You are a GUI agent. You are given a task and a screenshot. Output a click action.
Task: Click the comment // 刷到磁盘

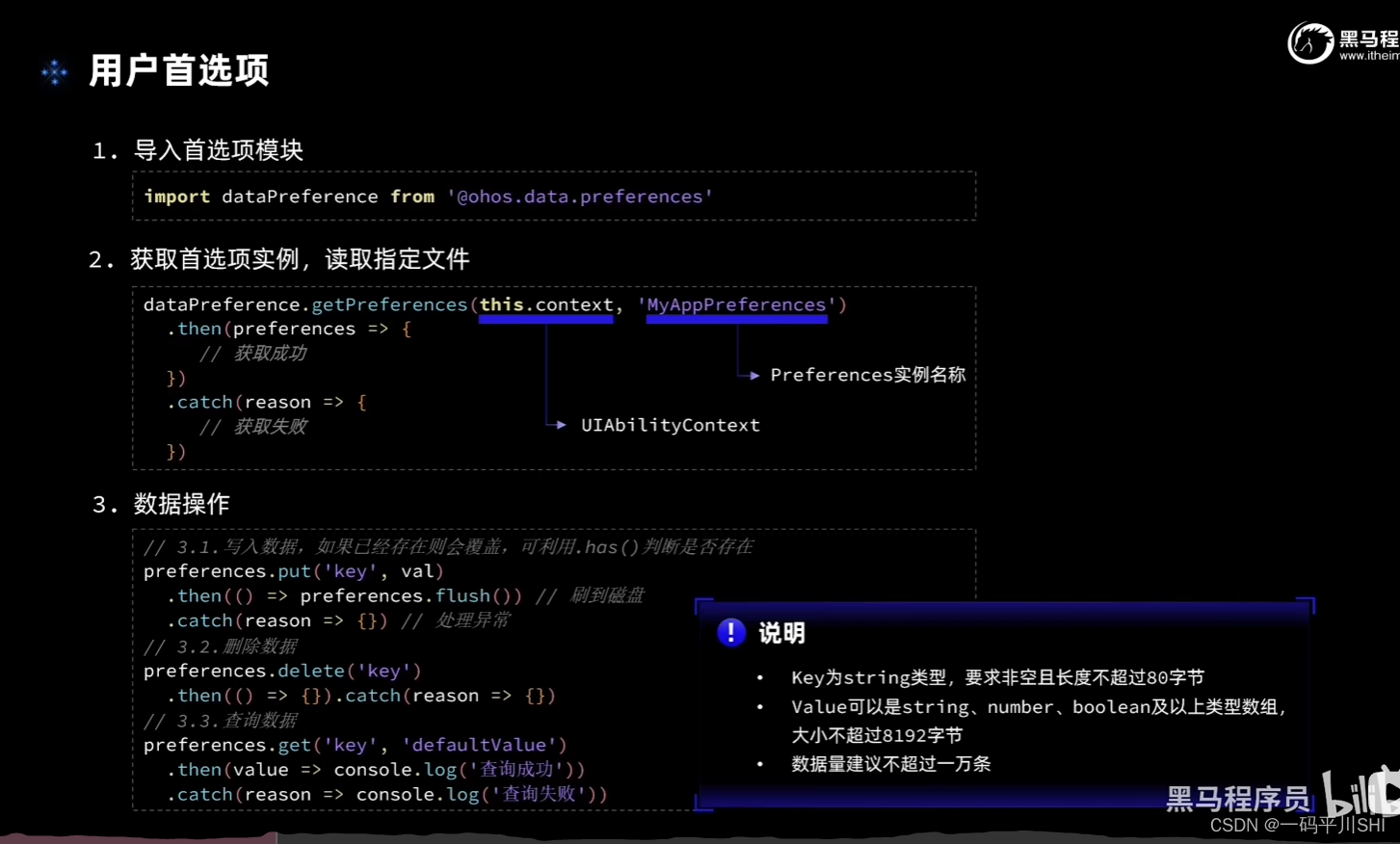590,596
